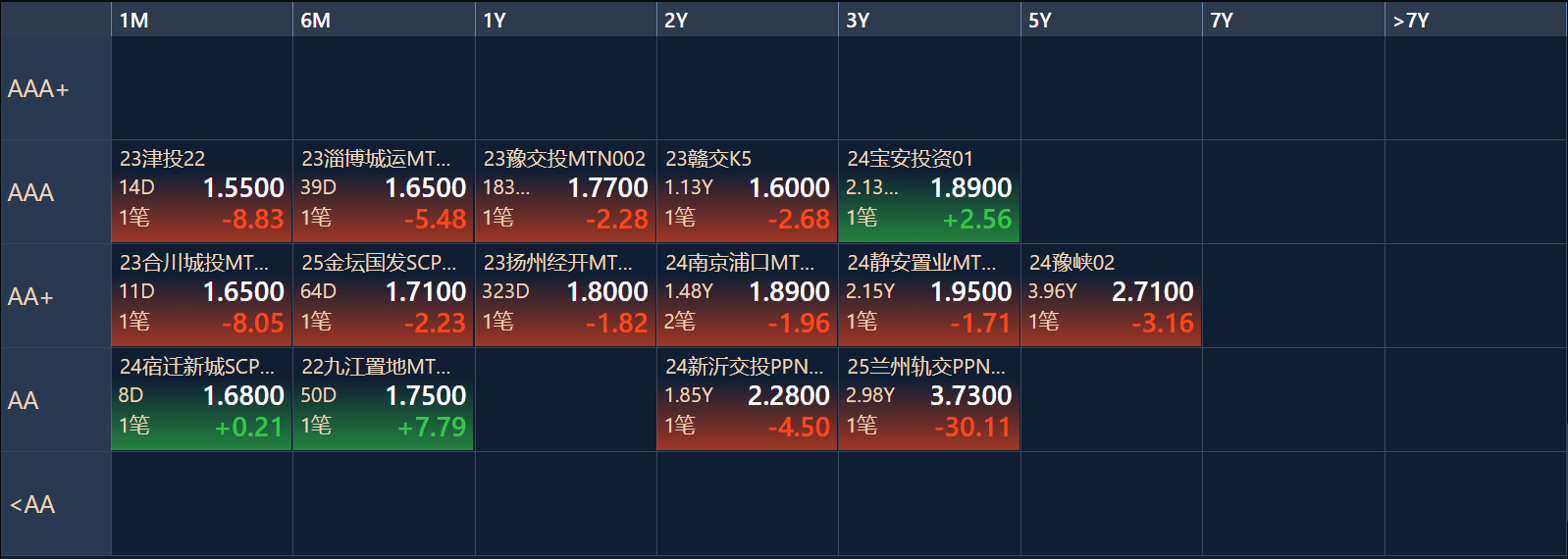1568x559 pixels.
Task: Click the 3.96Y remaining term
Action: tap(1052, 291)
